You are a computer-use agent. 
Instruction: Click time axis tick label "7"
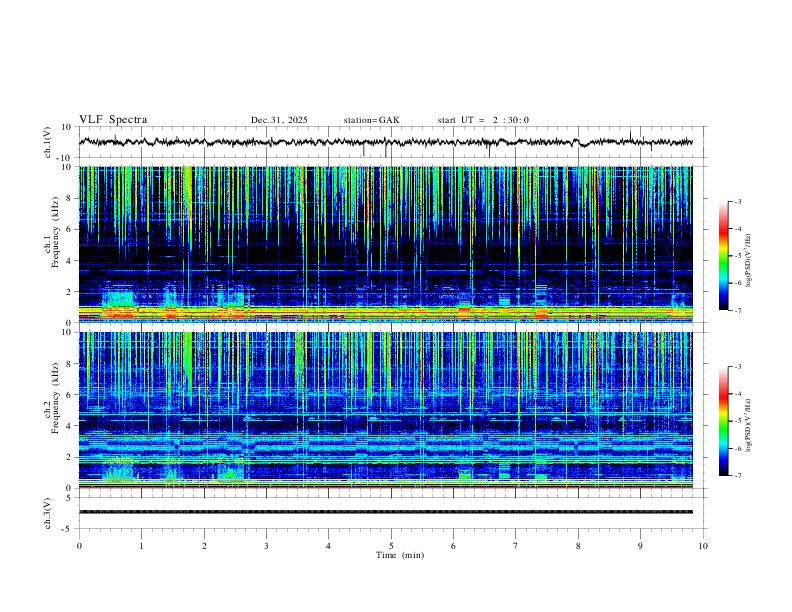tap(516, 546)
